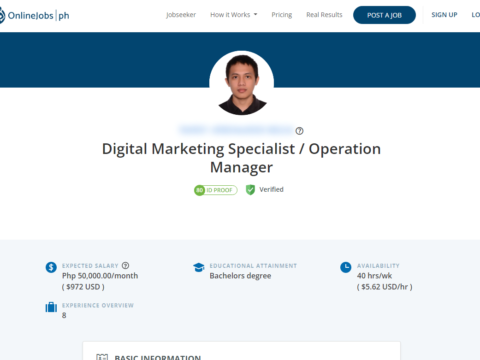Click the How It Works caret arrow

[255, 15]
